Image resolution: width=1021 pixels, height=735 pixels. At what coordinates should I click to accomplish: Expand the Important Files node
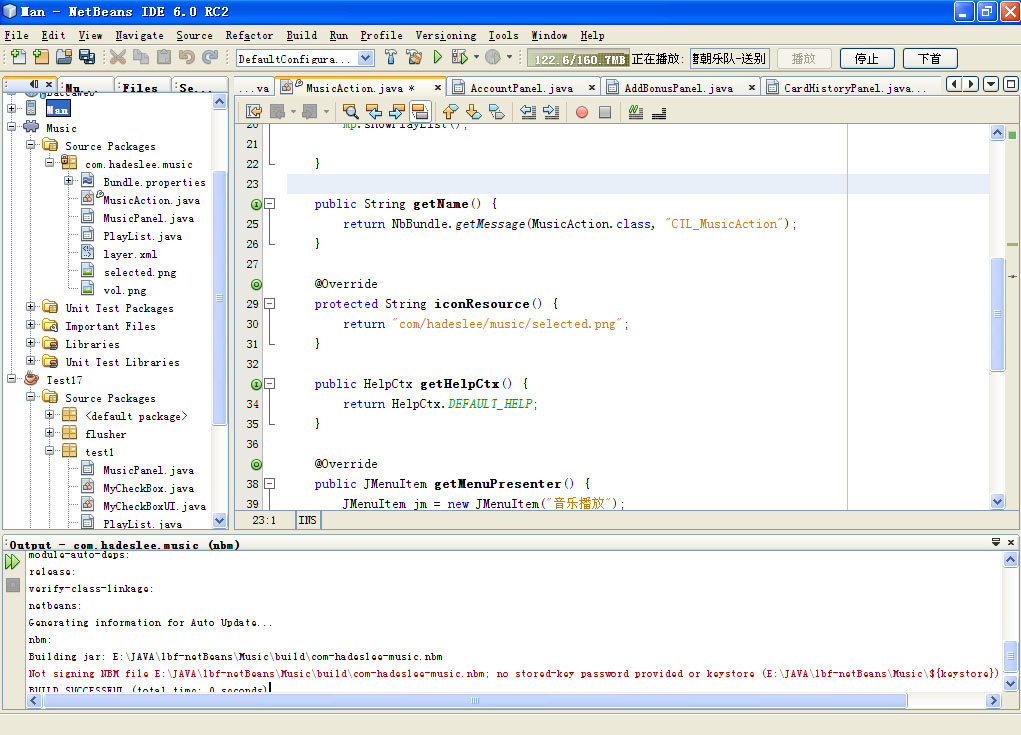click(31, 324)
